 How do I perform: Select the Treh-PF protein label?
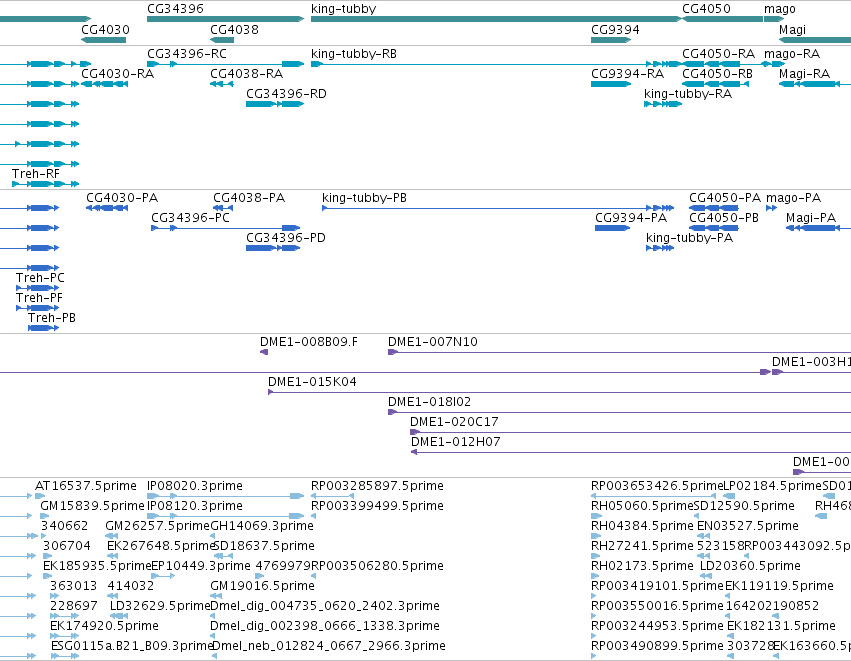point(39,298)
